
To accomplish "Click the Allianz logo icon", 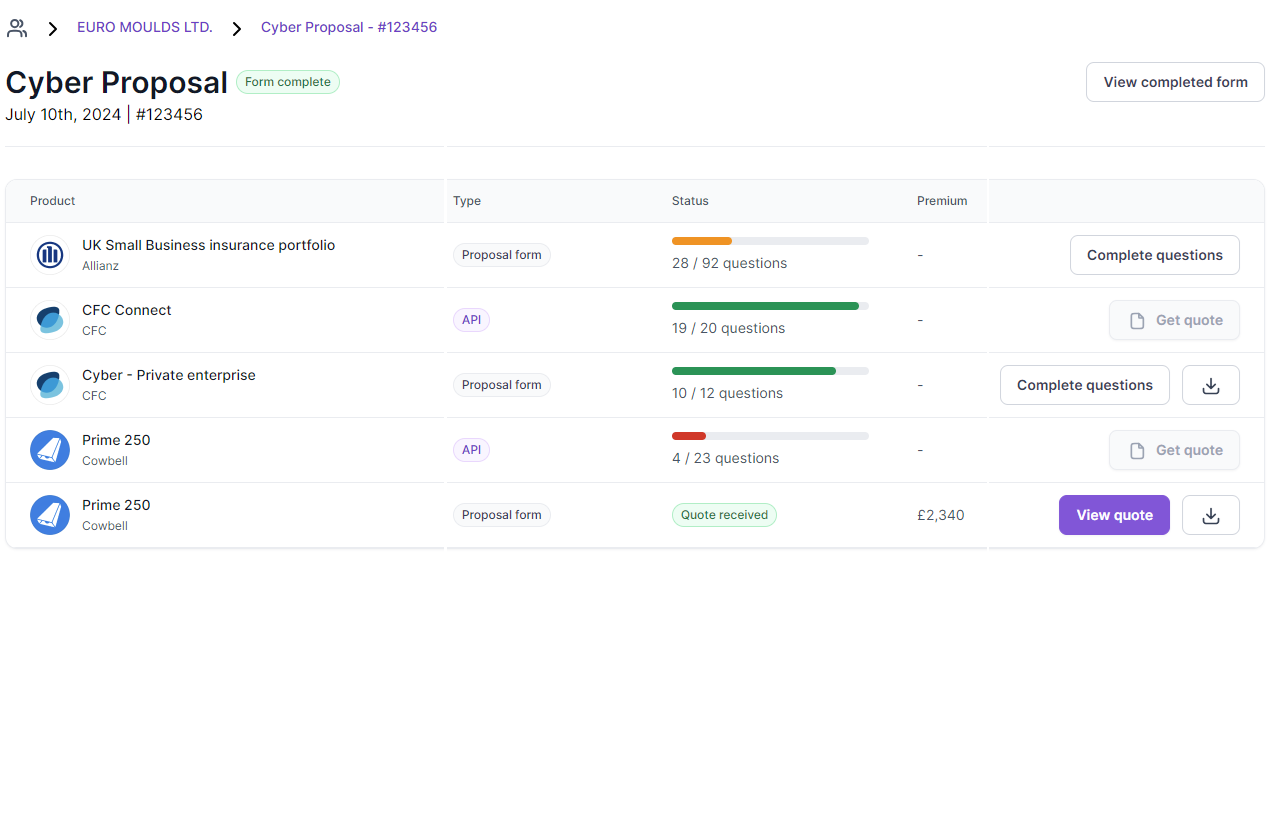I will [50, 255].
